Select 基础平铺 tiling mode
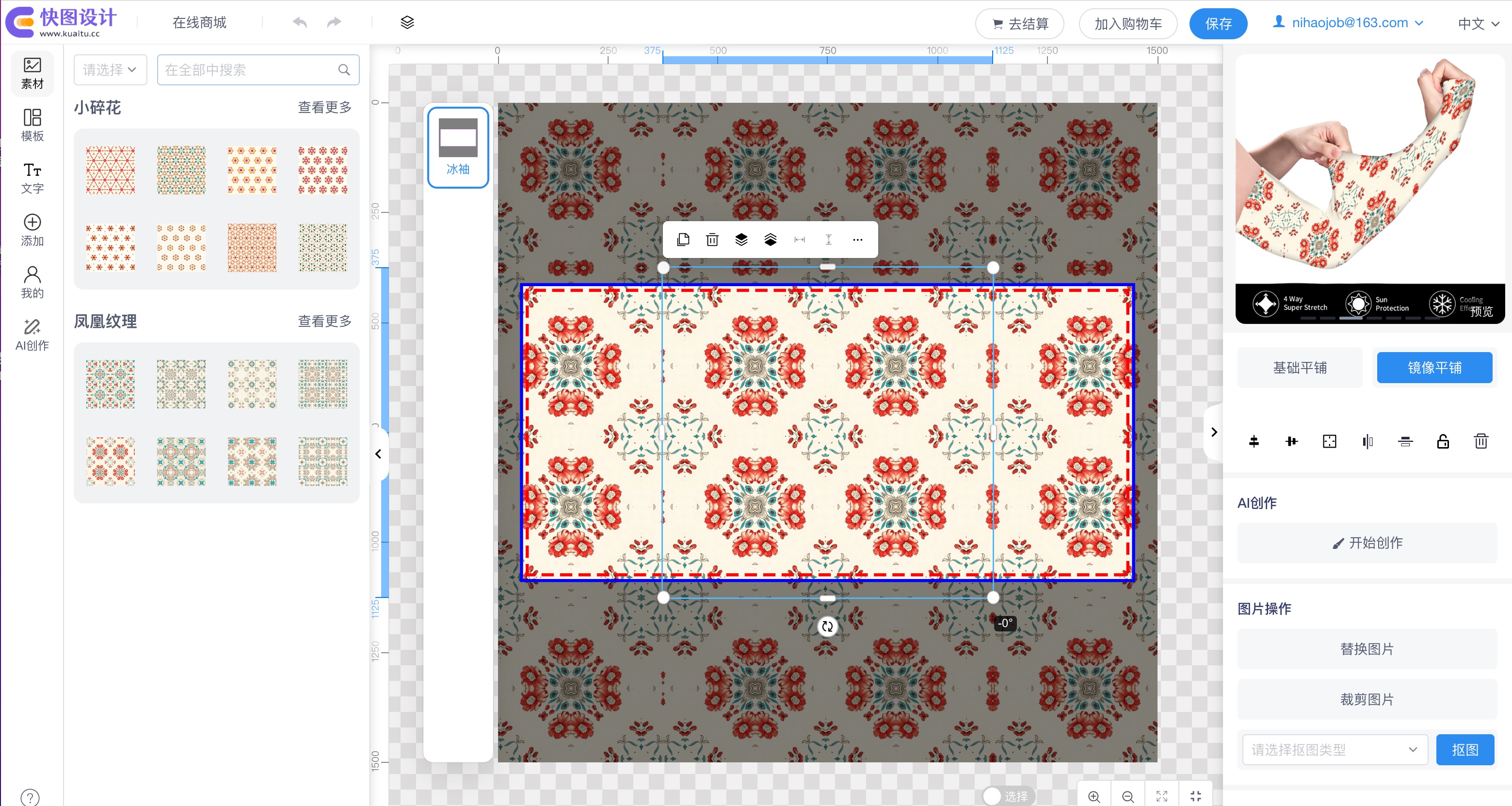This screenshot has width=1512, height=806. (x=1299, y=368)
